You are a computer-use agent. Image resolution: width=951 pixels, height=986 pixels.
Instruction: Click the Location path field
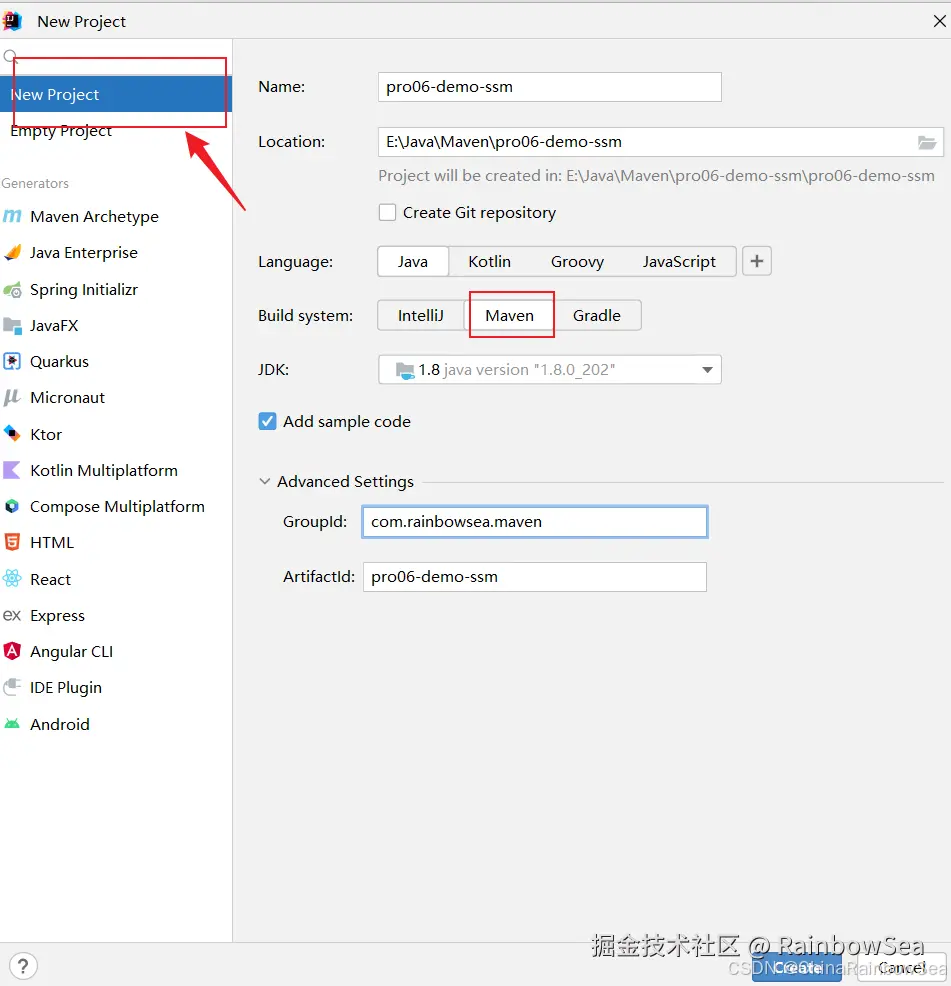[660, 142]
